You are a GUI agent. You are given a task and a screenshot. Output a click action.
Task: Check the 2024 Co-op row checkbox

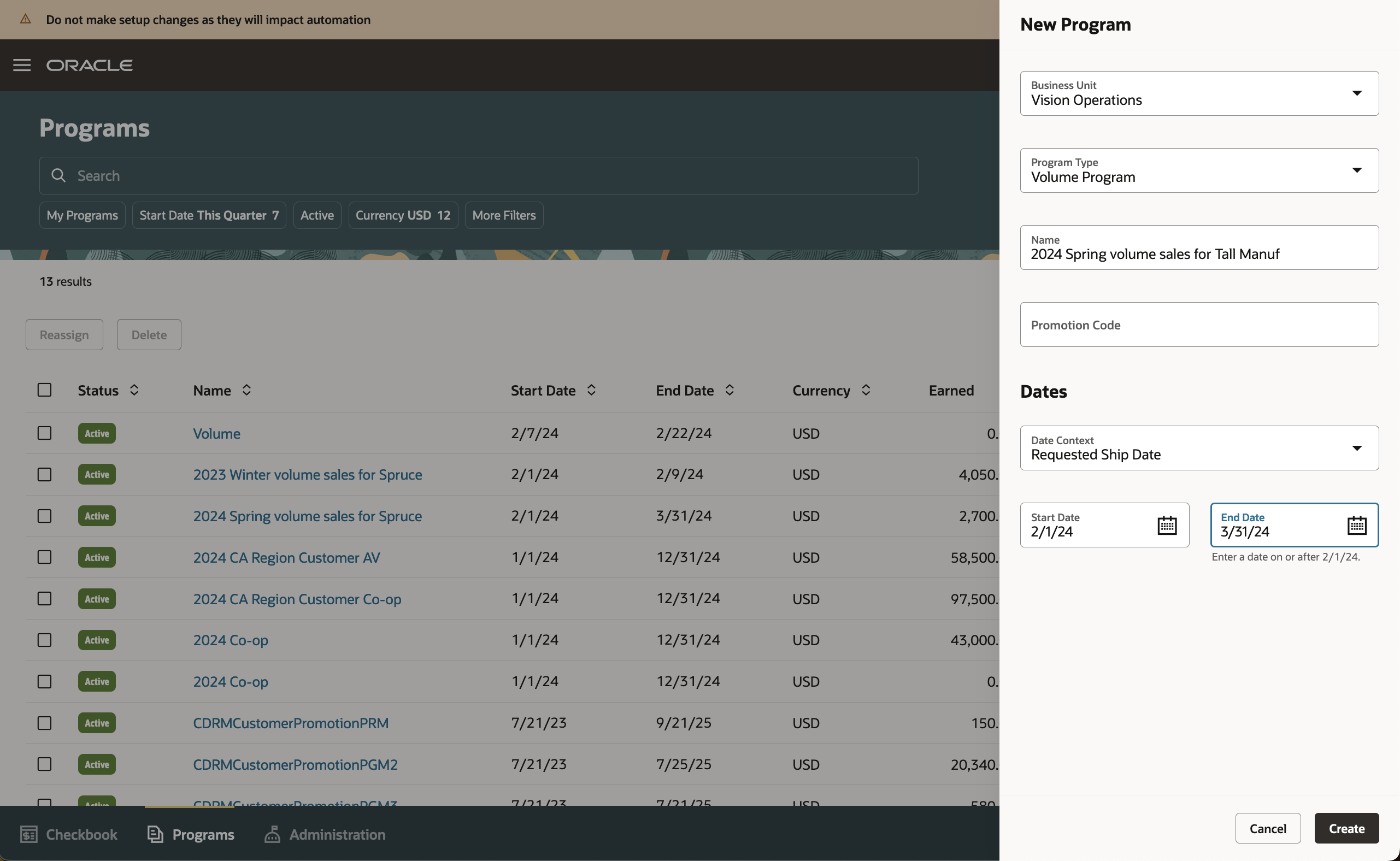44,640
